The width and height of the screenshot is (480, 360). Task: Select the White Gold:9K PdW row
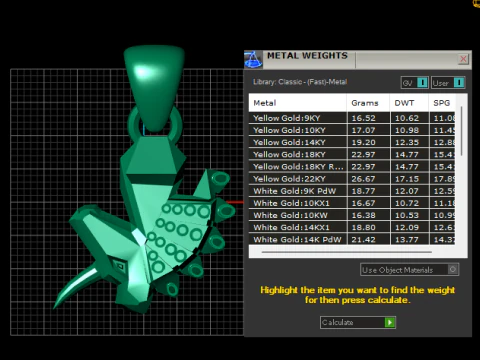(x=352, y=191)
